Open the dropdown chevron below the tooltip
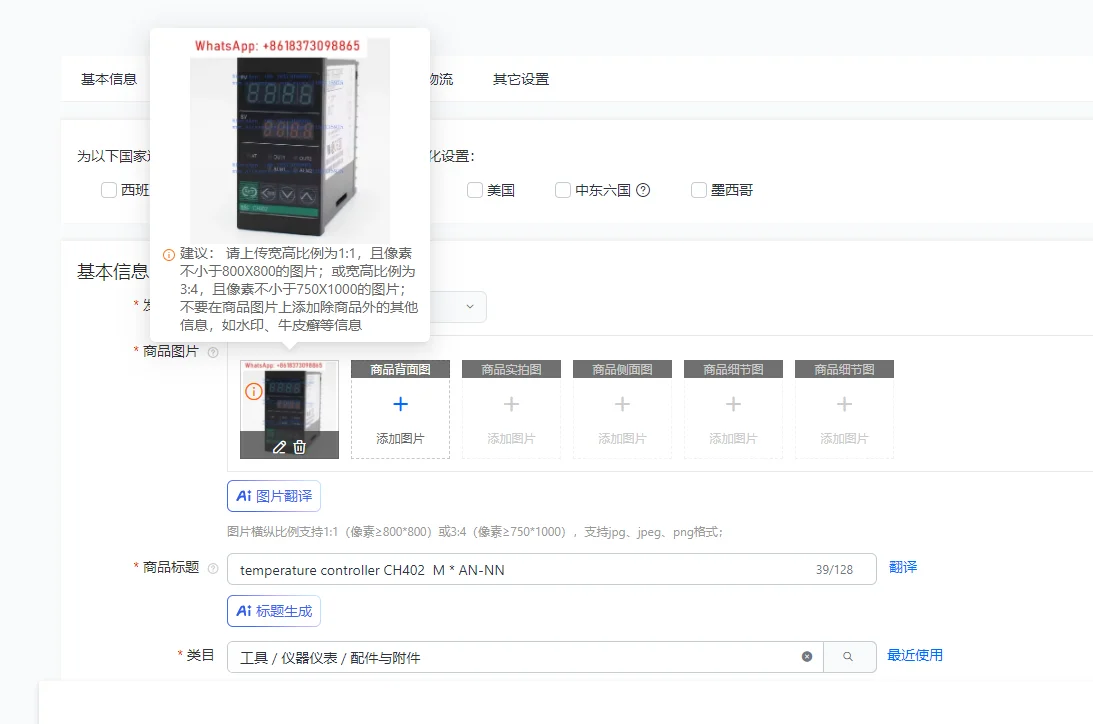This screenshot has width=1093, height=724. 470,307
